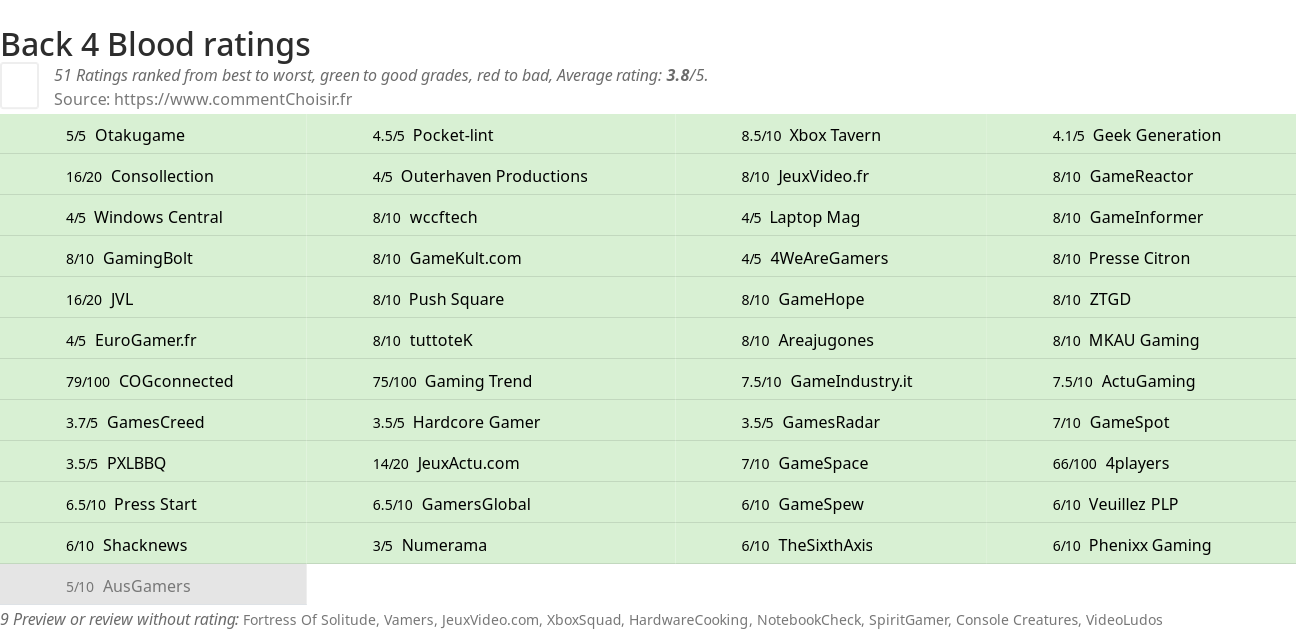Open the Gaming Trend 75/100 entry
The width and height of the screenshot is (1296, 630).
(x=491, y=381)
